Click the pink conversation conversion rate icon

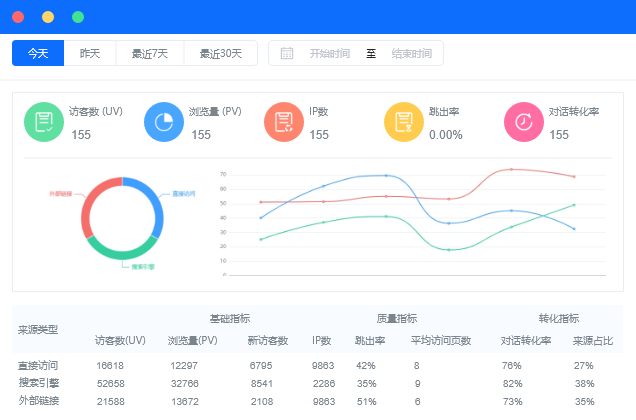click(x=523, y=122)
